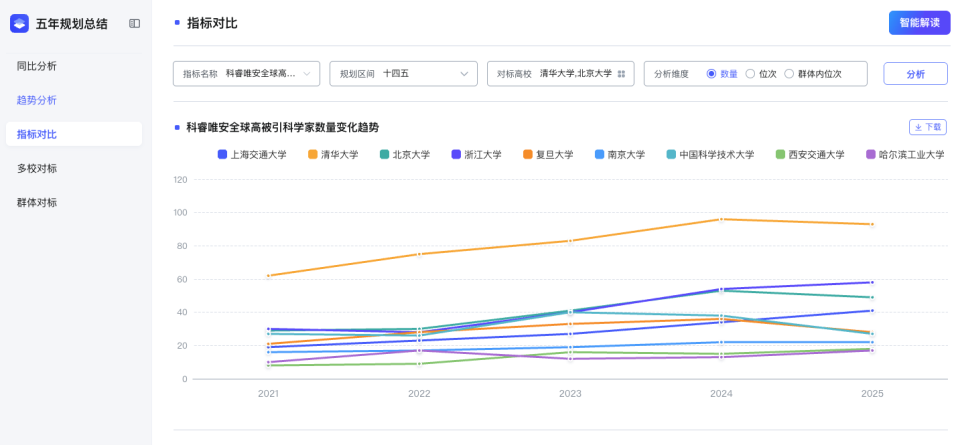Collapse the sidebar with the panel icon

(135, 23)
